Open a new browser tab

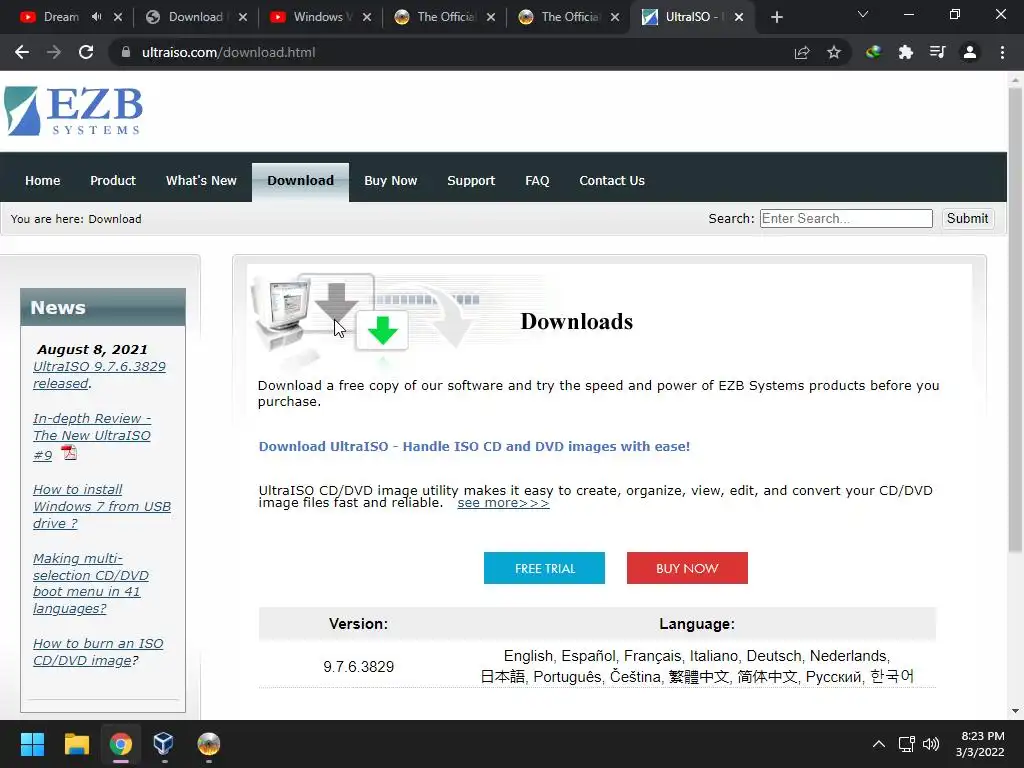[x=776, y=17]
